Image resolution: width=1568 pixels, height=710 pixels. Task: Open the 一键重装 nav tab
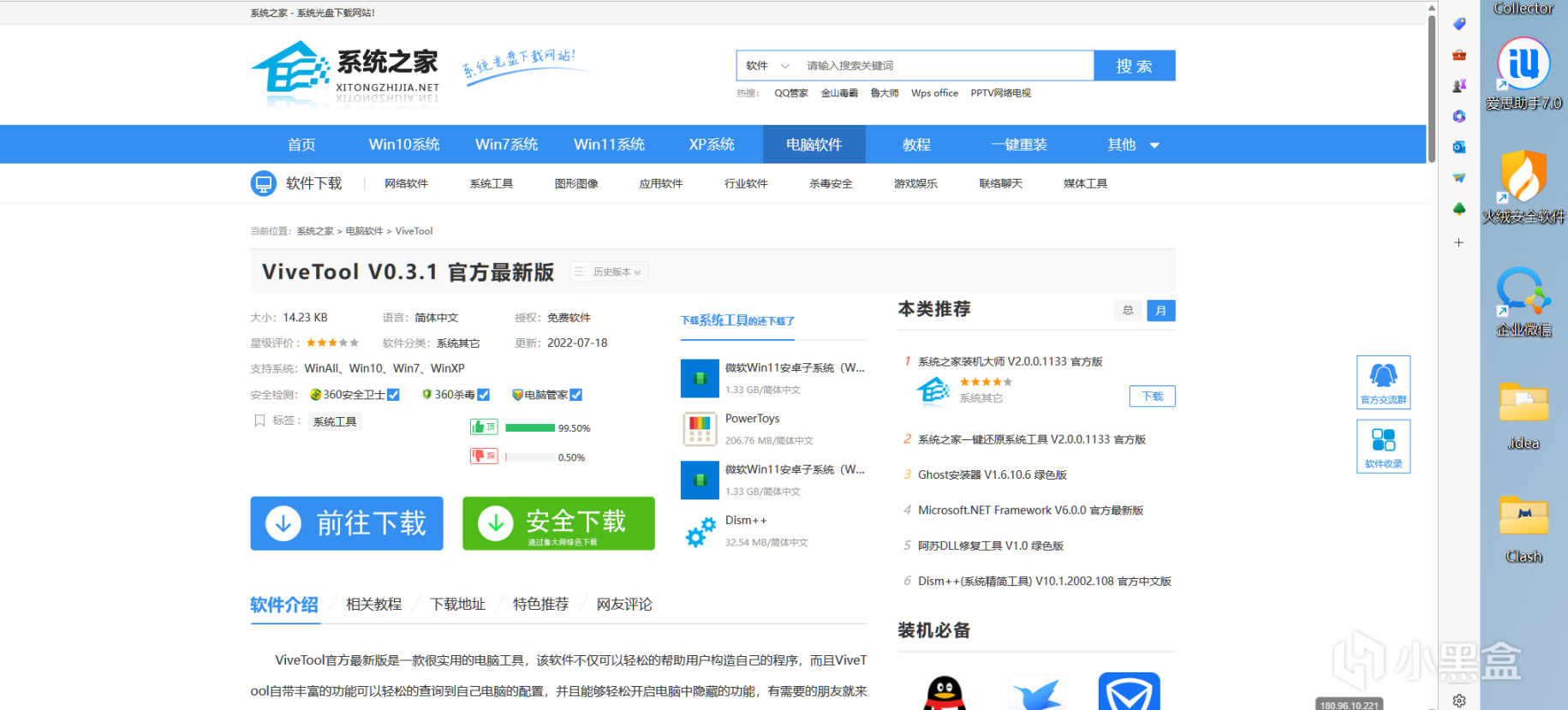click(1019, 145)
